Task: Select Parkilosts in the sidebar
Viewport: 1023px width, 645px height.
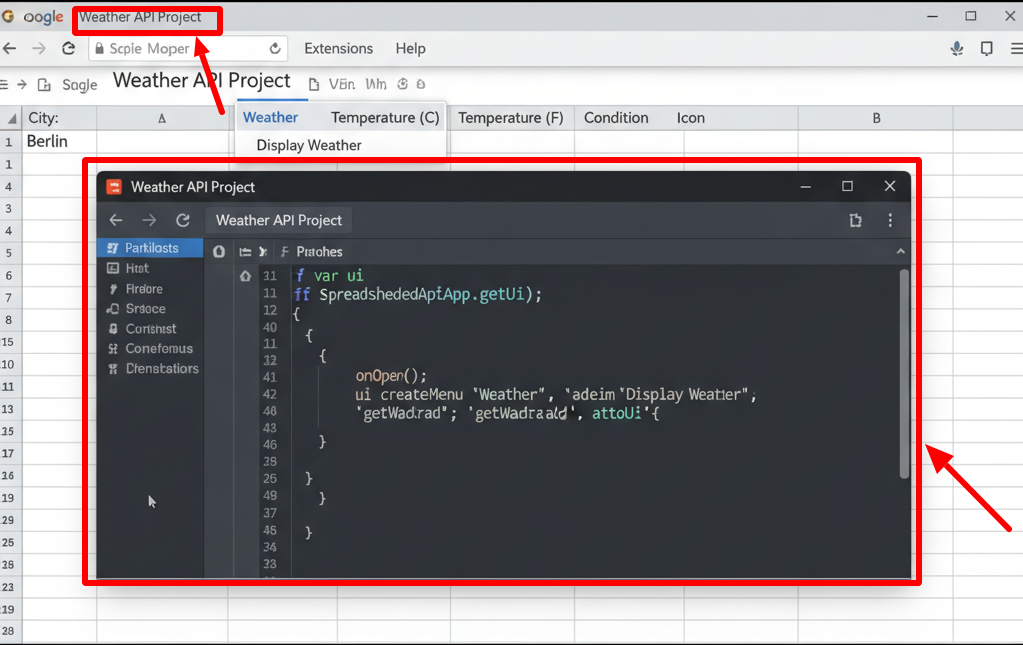Action: pos(151,248)
